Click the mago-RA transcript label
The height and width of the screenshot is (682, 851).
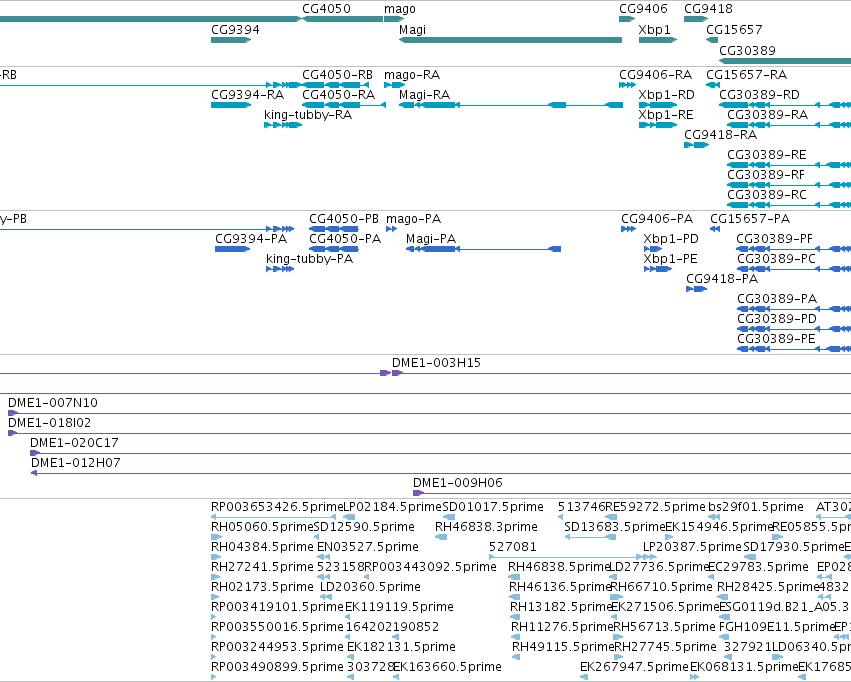(x=412, y=75)
